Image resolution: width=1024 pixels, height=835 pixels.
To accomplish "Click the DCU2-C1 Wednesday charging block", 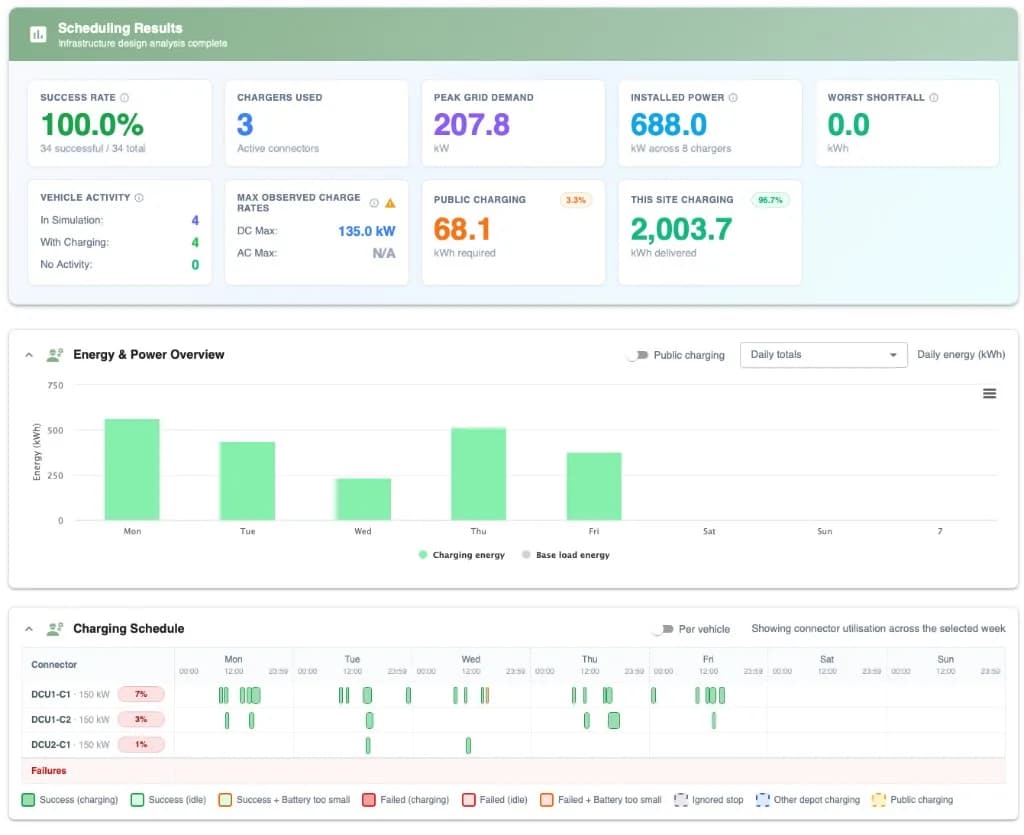I will click(x=468, y=745).
